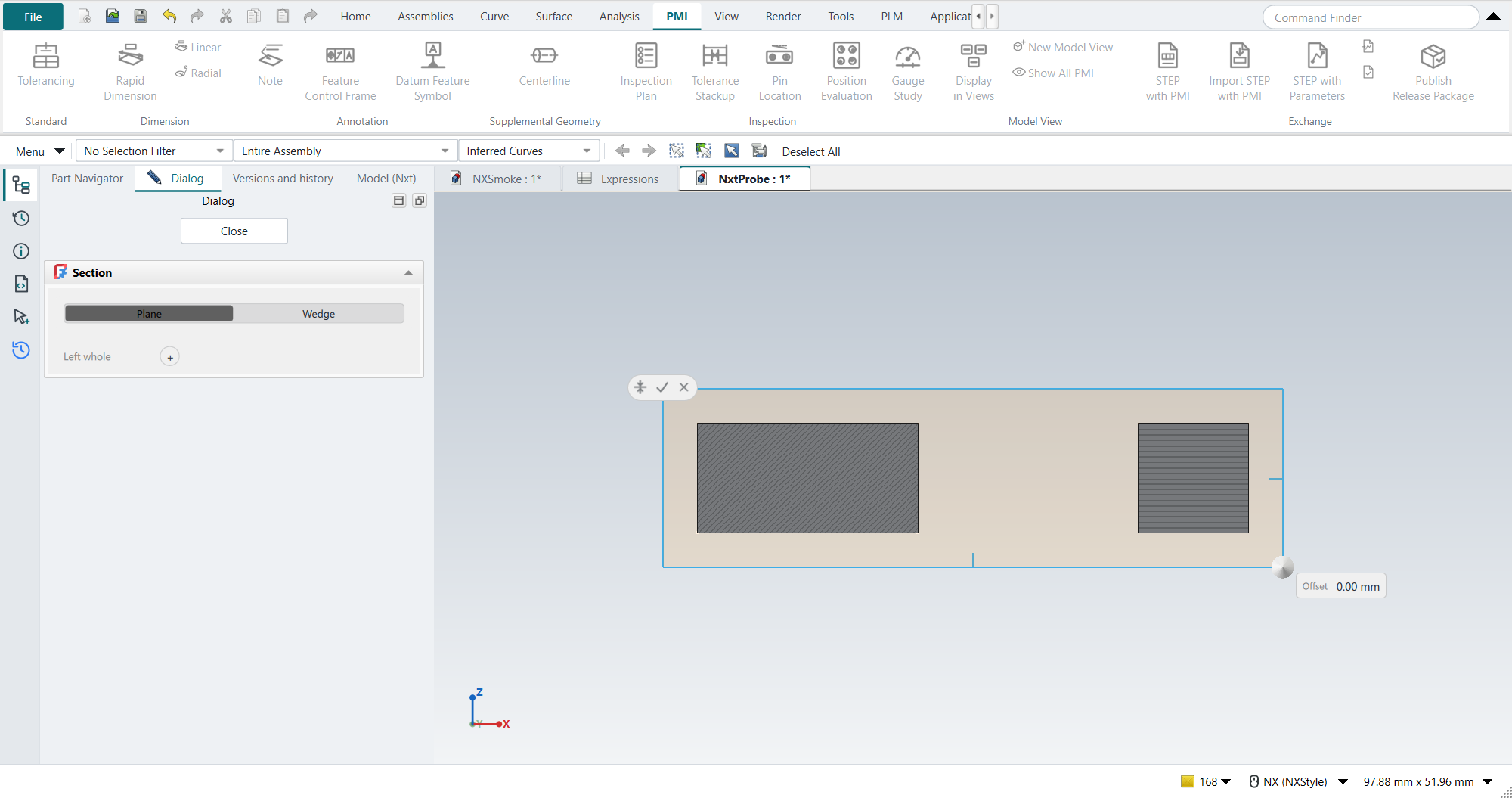Undo the last action

169,16
